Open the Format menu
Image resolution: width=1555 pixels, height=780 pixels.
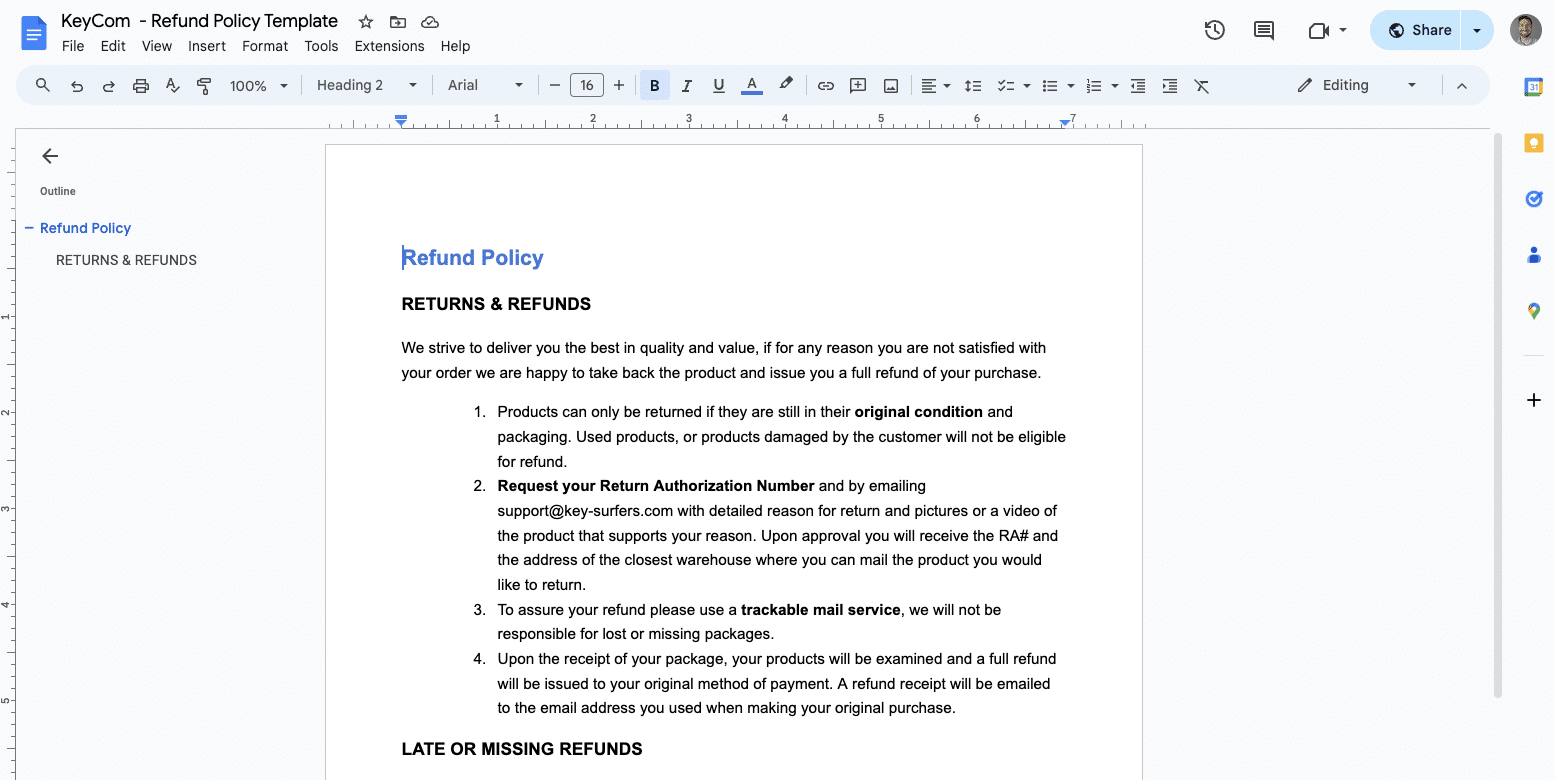coord(264,45)
